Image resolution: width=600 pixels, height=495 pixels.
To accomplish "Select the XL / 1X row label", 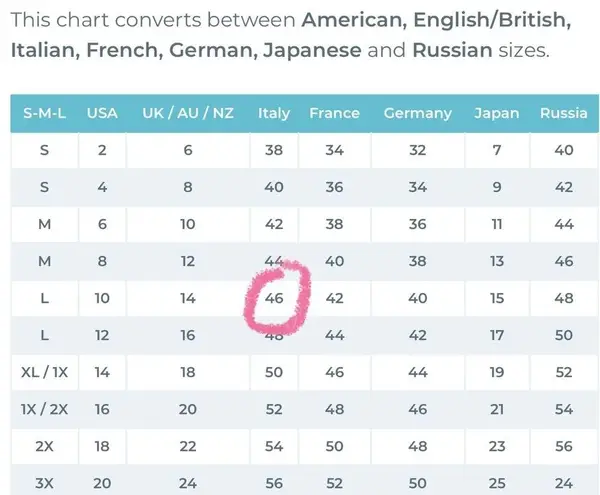I will tap(45, 372).
